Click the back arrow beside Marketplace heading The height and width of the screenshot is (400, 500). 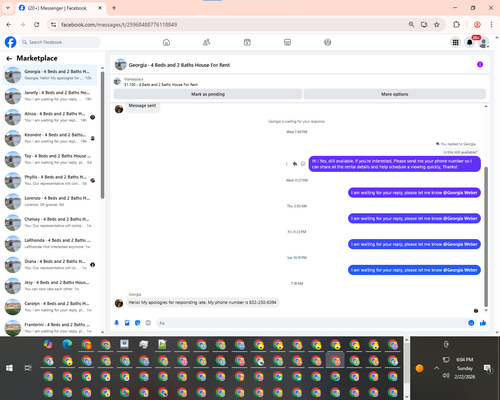coord(9,59)
